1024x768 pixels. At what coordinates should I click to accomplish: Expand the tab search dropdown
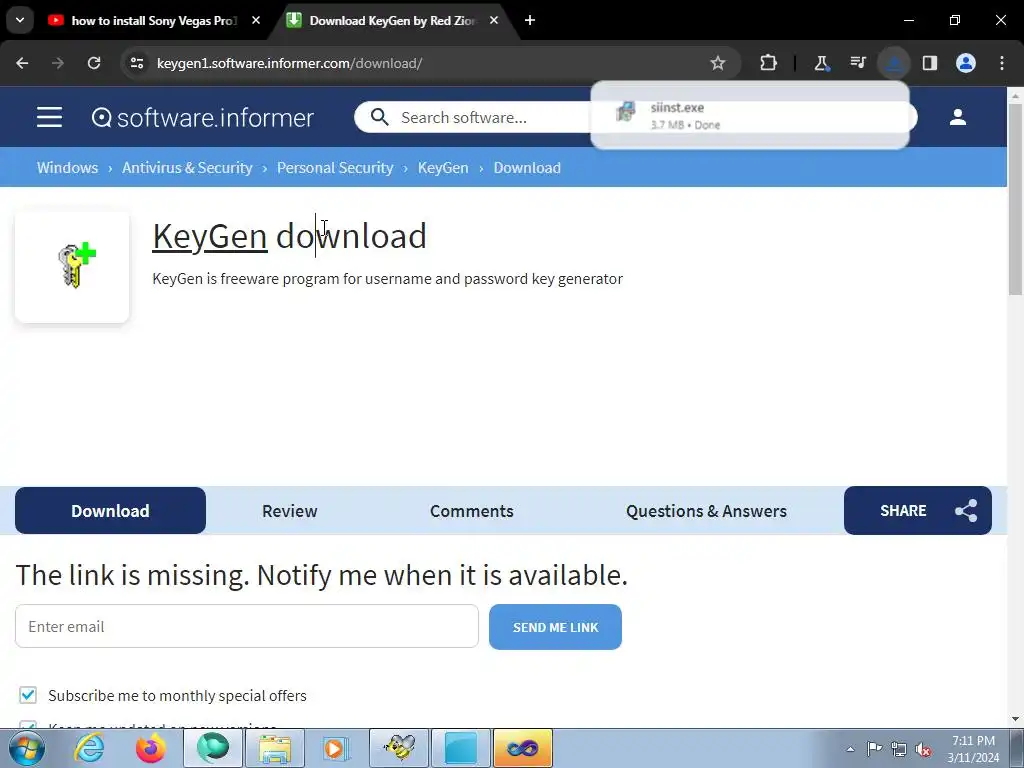pos(20,20)
